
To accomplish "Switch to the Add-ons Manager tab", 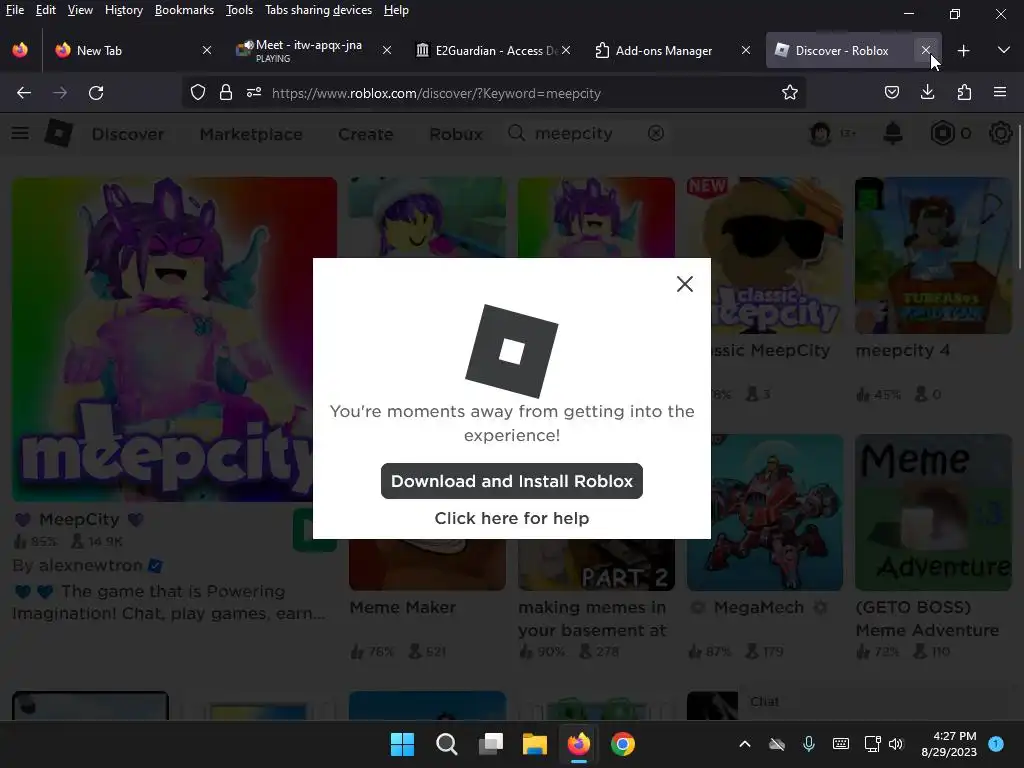I will click(671, 50).
